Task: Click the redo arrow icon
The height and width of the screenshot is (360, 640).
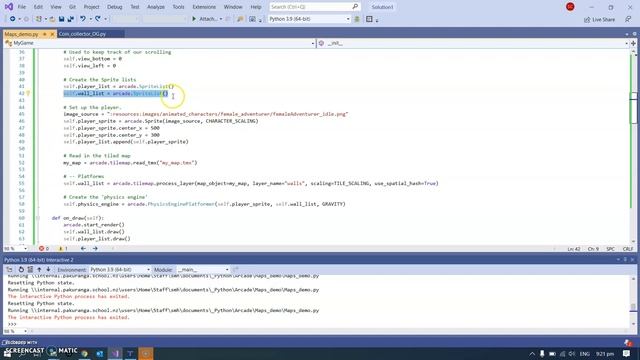Action: click(x=98, y=19)
